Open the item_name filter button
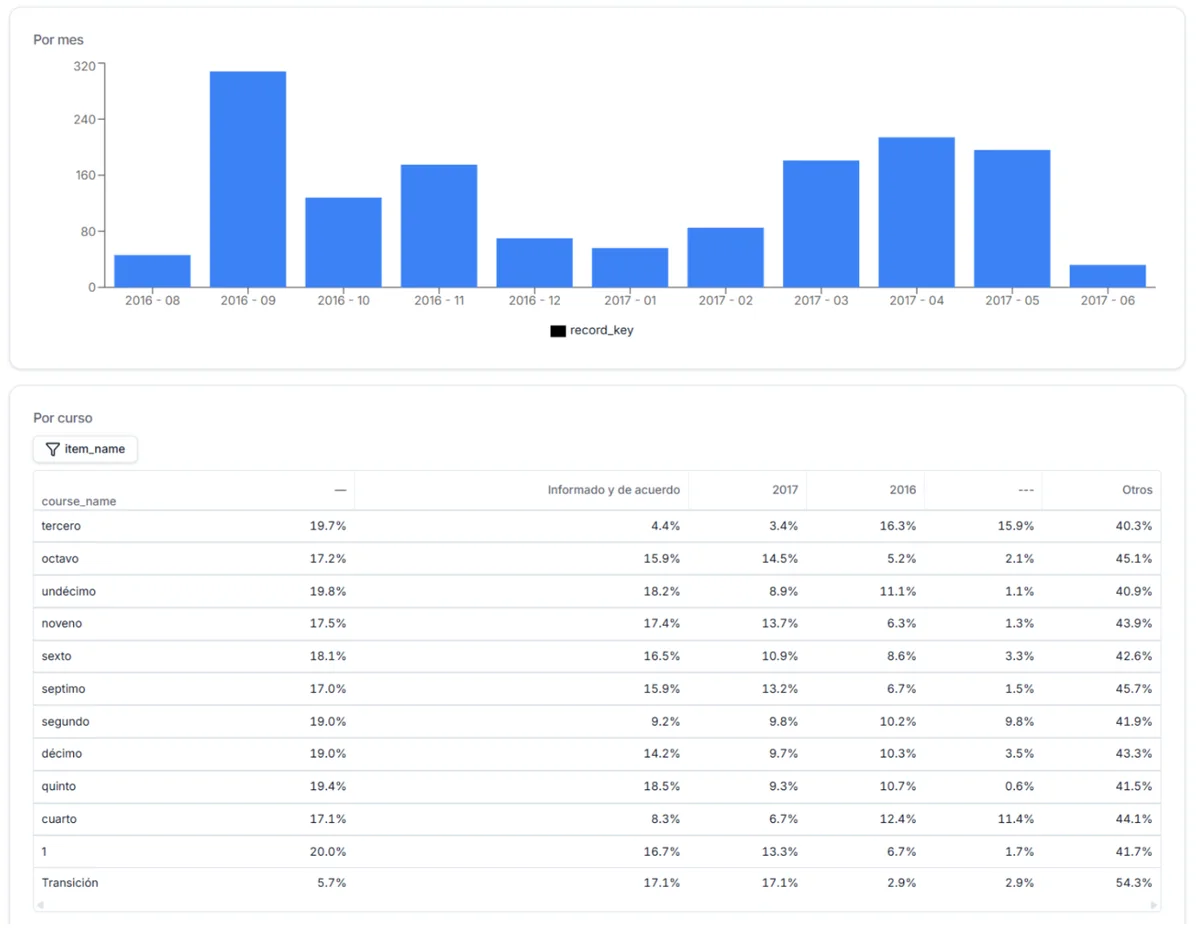The height and width of the screenshot is (942, 1200). [x=85, y=449]
